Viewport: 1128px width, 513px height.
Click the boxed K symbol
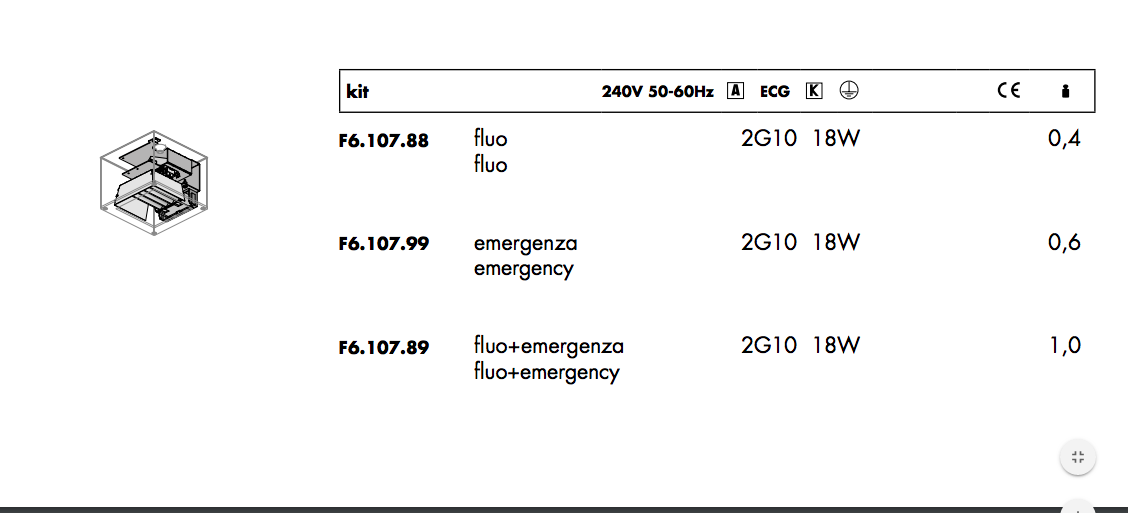pos(814,91)
